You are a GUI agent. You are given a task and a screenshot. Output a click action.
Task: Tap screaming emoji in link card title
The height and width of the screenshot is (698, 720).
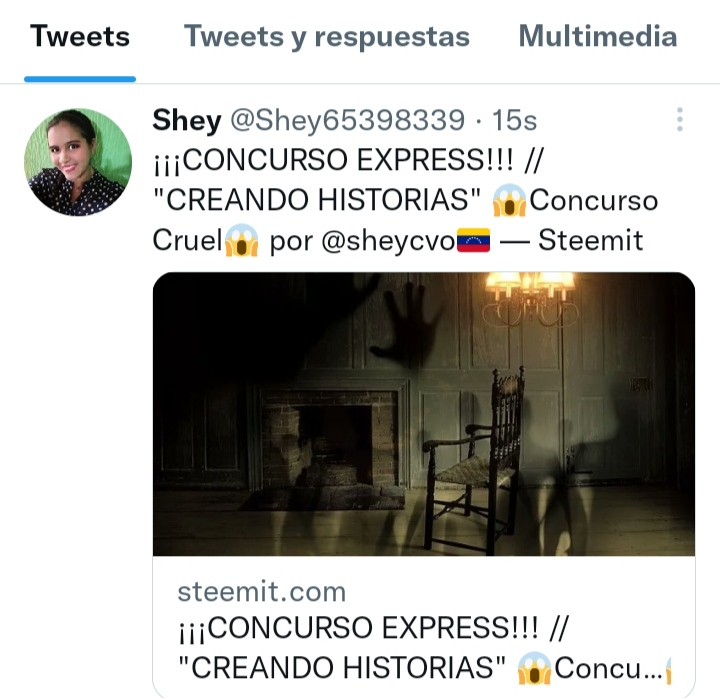click(534, 668)
